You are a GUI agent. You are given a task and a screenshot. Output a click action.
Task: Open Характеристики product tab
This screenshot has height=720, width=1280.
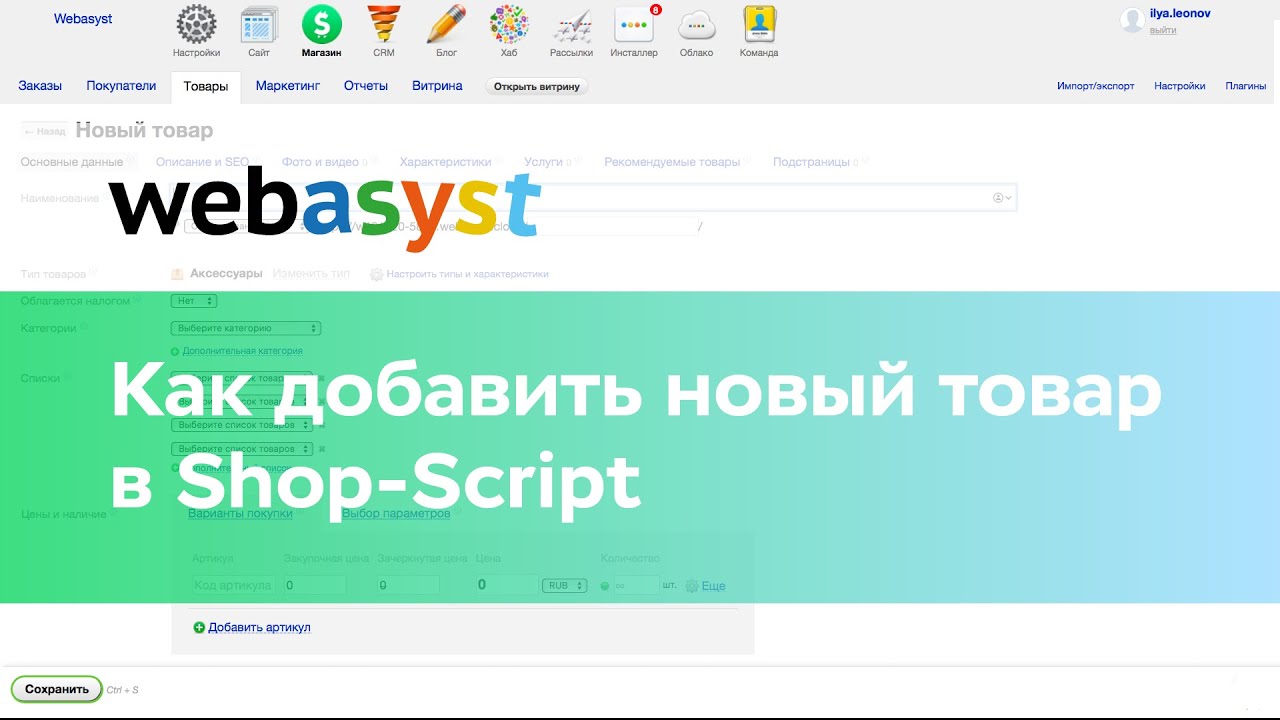tap(445, 162)
